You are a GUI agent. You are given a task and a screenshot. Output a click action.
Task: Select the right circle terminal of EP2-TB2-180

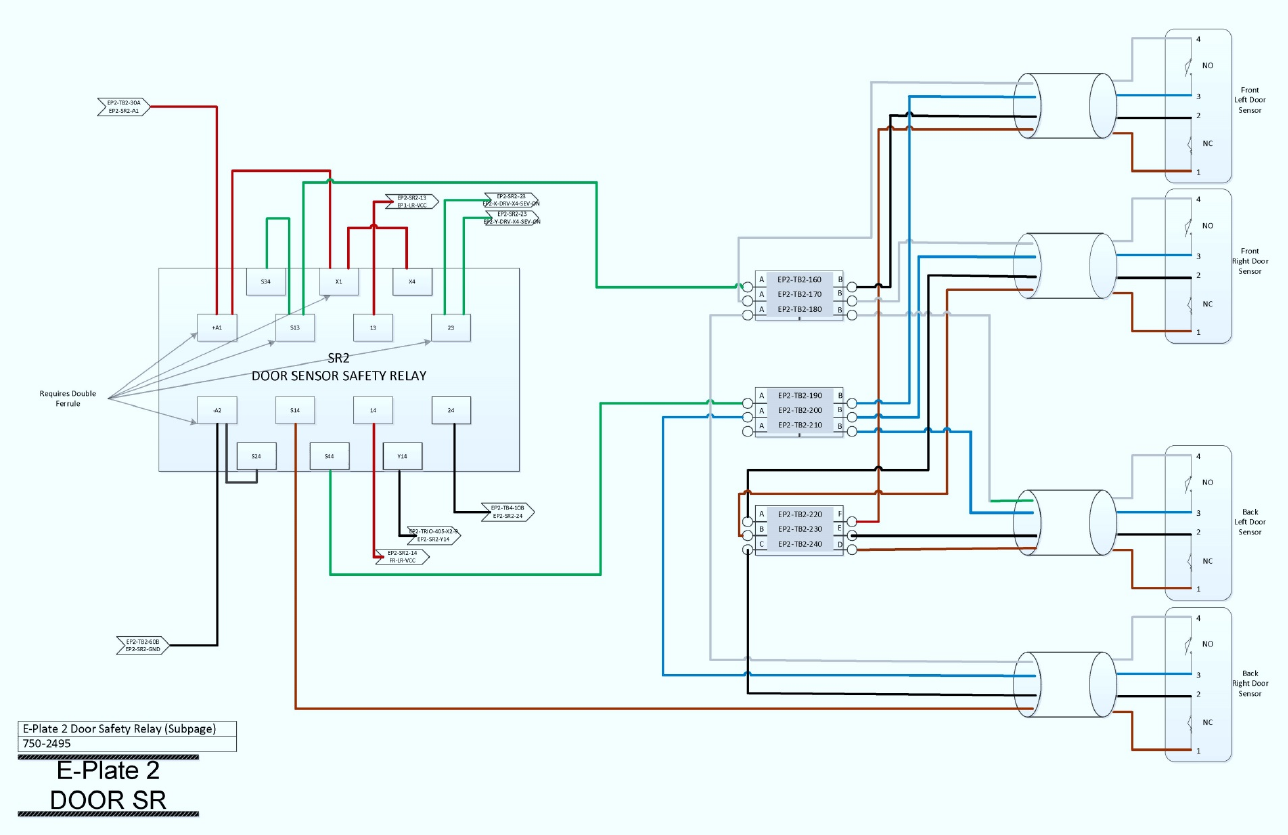(852, 316)
